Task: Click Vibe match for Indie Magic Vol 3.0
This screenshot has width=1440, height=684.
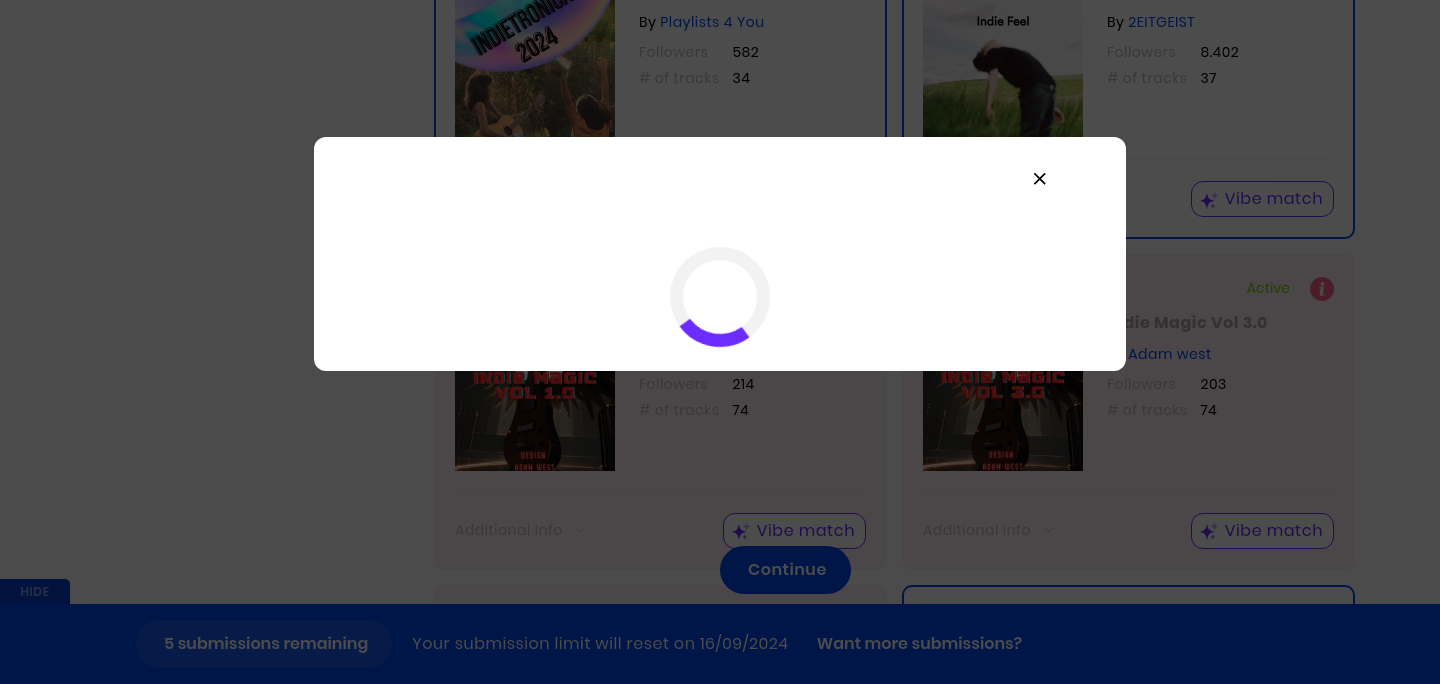Action: coord(1262,531)
